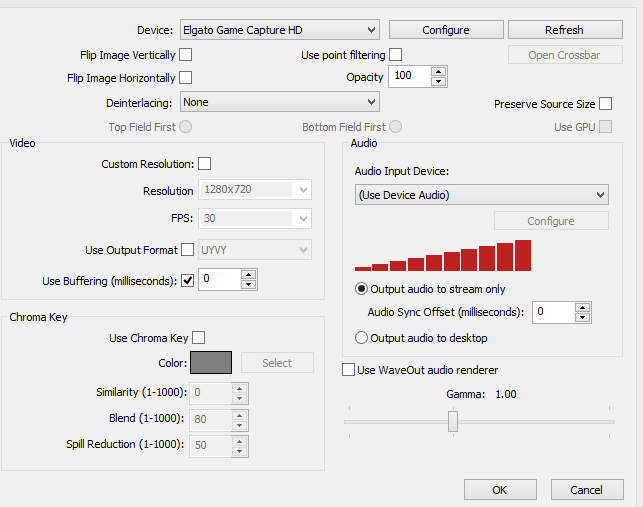Screen dimensions: 643x507
Task: Increase Audio Sync Offset with up arrow
Action: (x=582, y=308)
